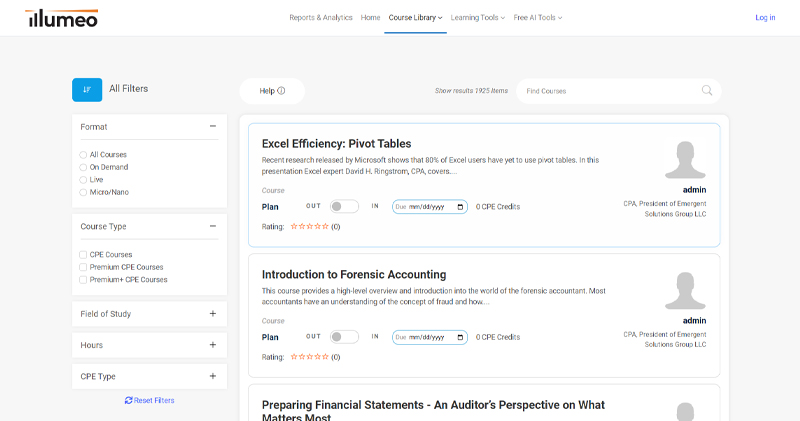Click admin name on Excel Efficiency card
Screen dimensions: 800x421
point(694,190)
